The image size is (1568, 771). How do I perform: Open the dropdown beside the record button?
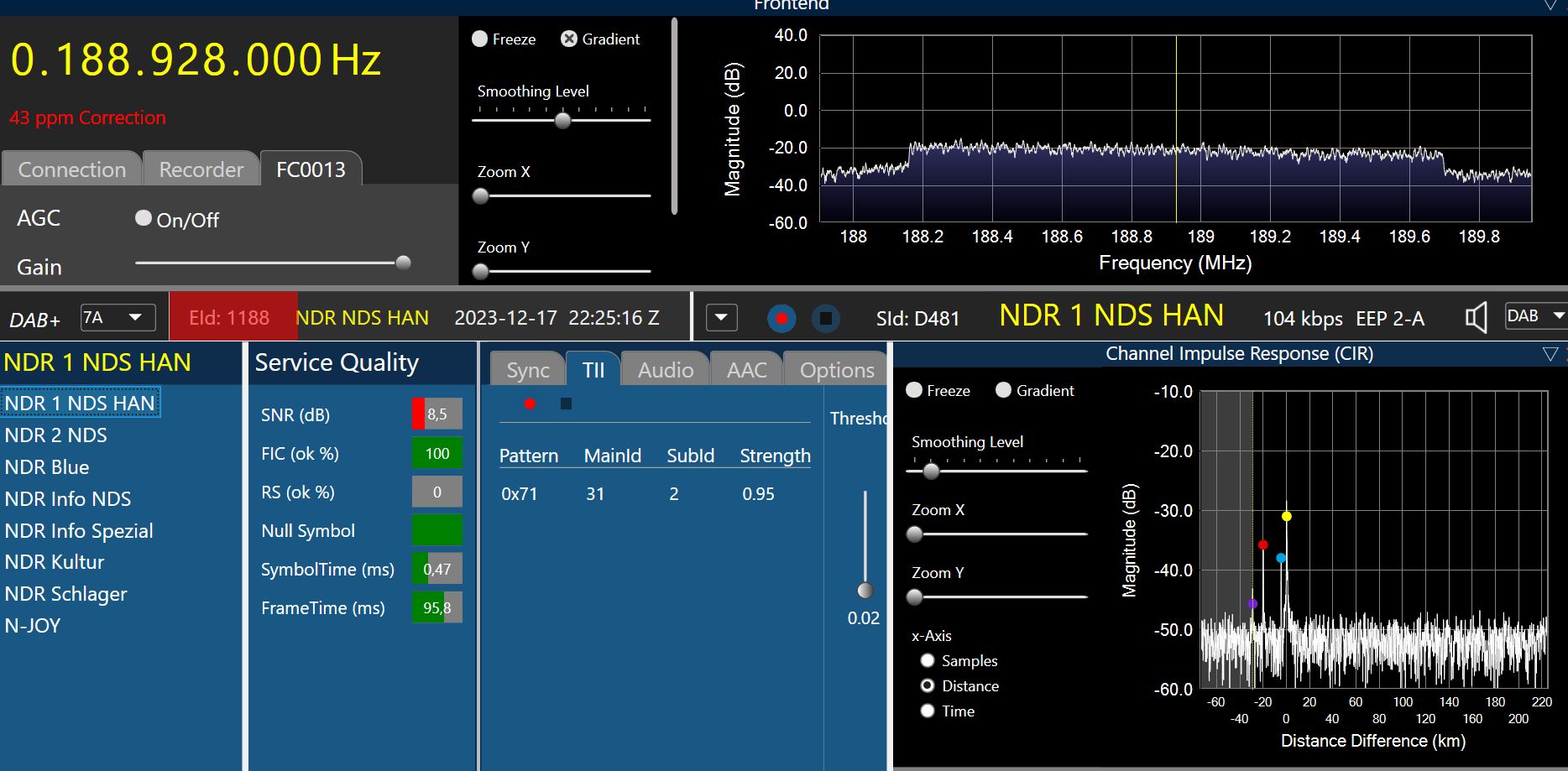[x=721, y=318]
